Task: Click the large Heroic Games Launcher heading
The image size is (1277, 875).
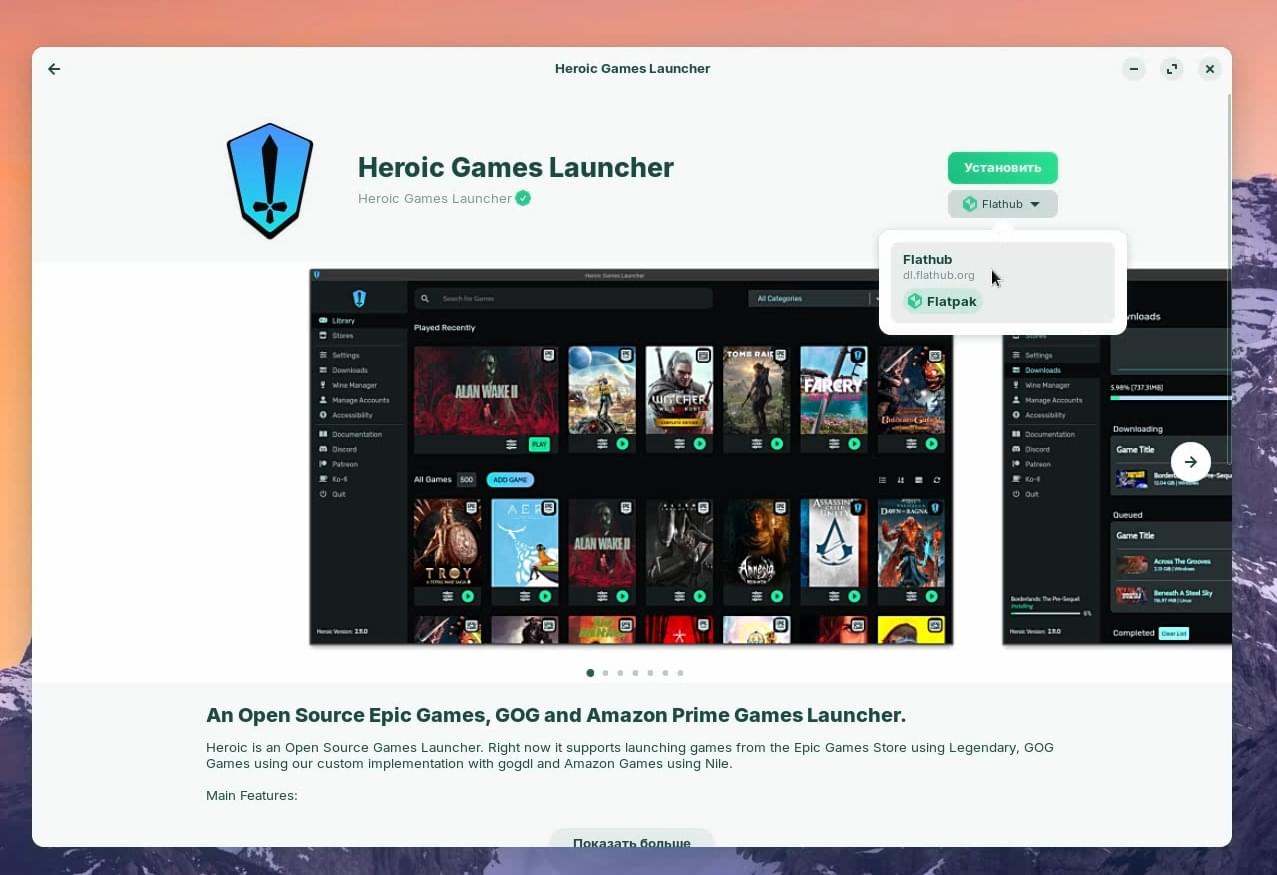Action: pyautogui.click(x=516, y=167)
